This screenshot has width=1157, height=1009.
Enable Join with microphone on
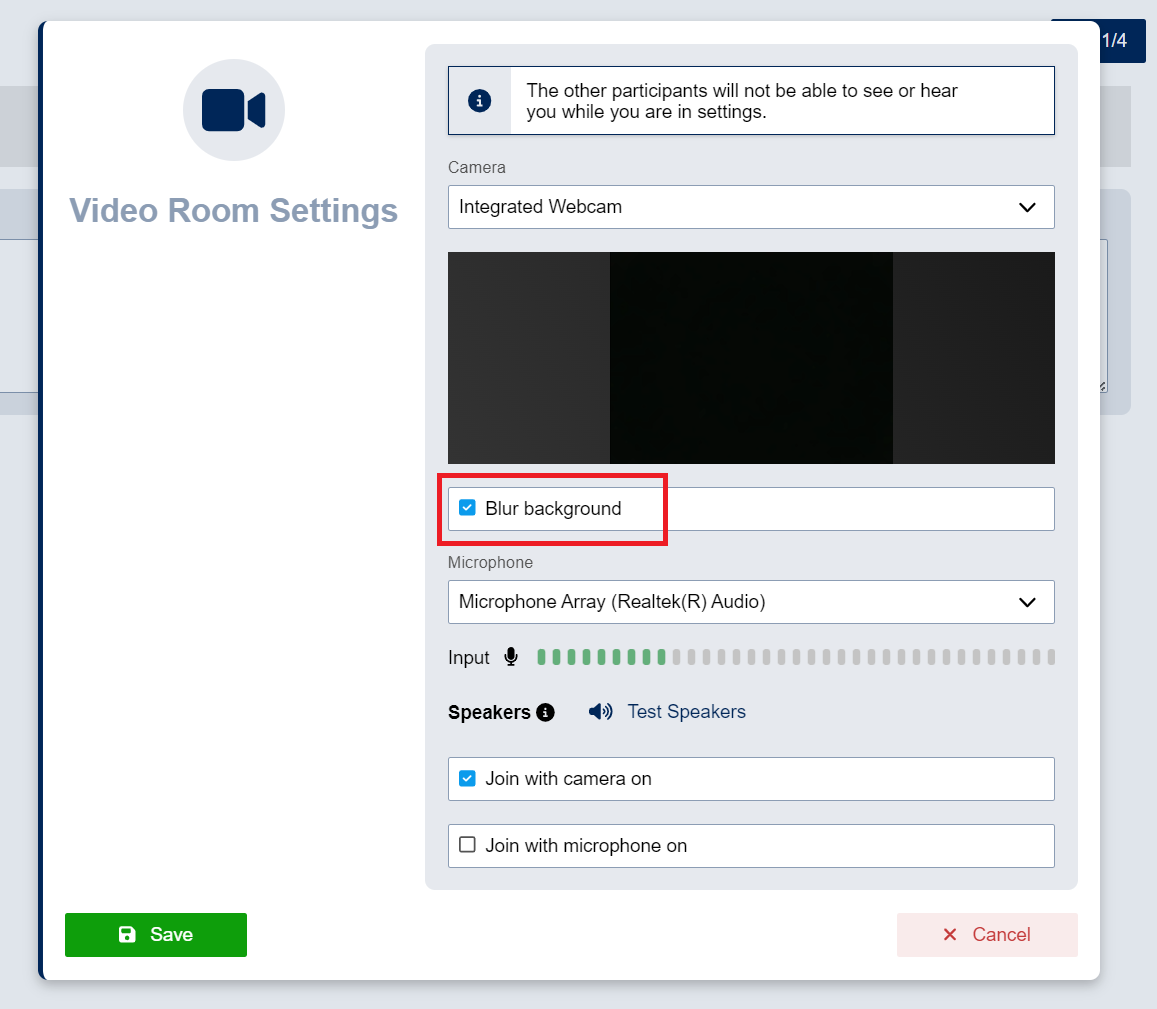[x=467, y=844]
